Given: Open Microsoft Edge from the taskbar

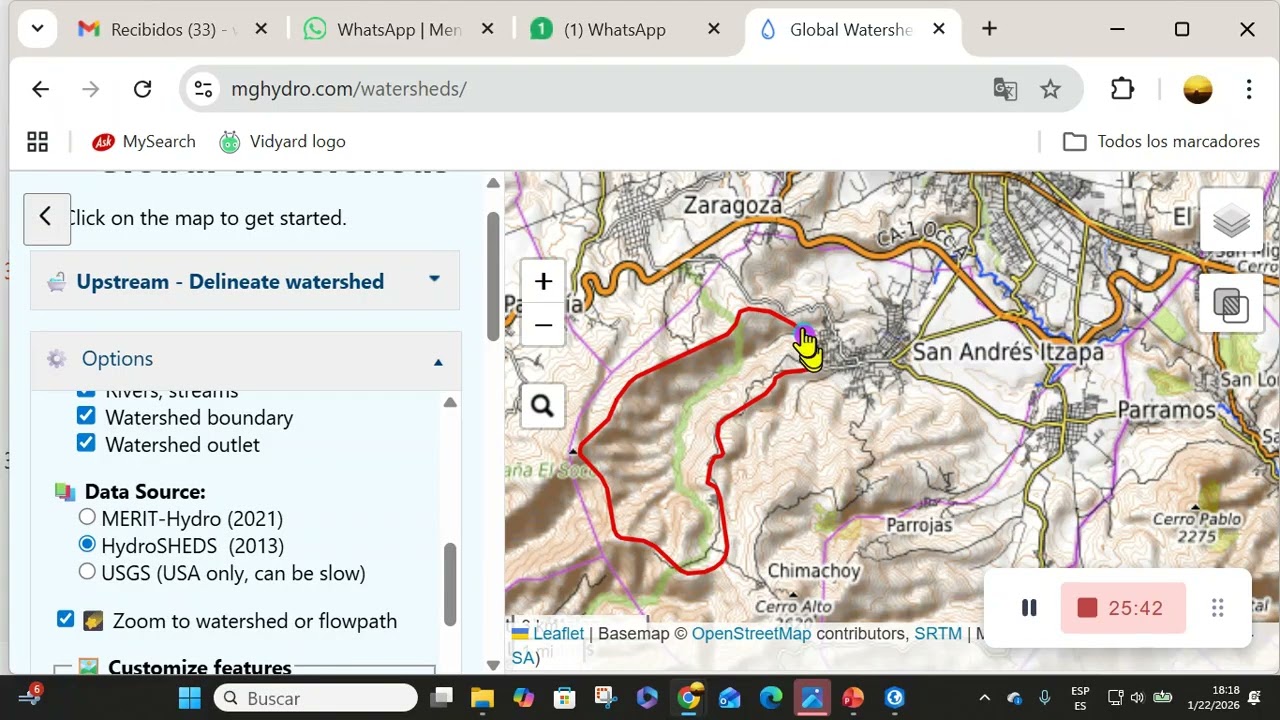Looking at the screenshot, I should tap(771, 698).
